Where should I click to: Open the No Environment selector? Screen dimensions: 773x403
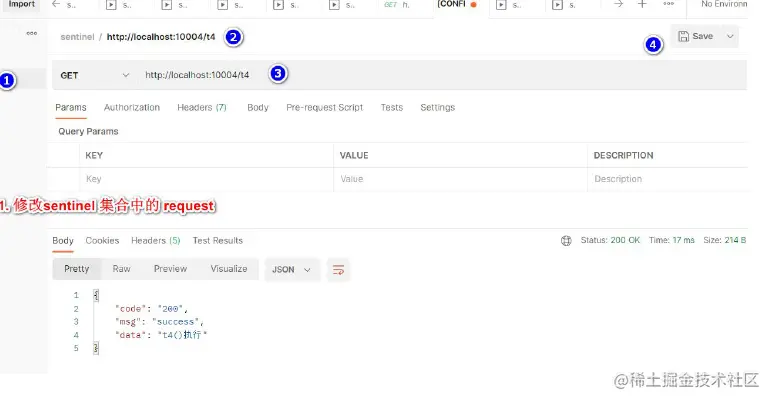(724, 4)
